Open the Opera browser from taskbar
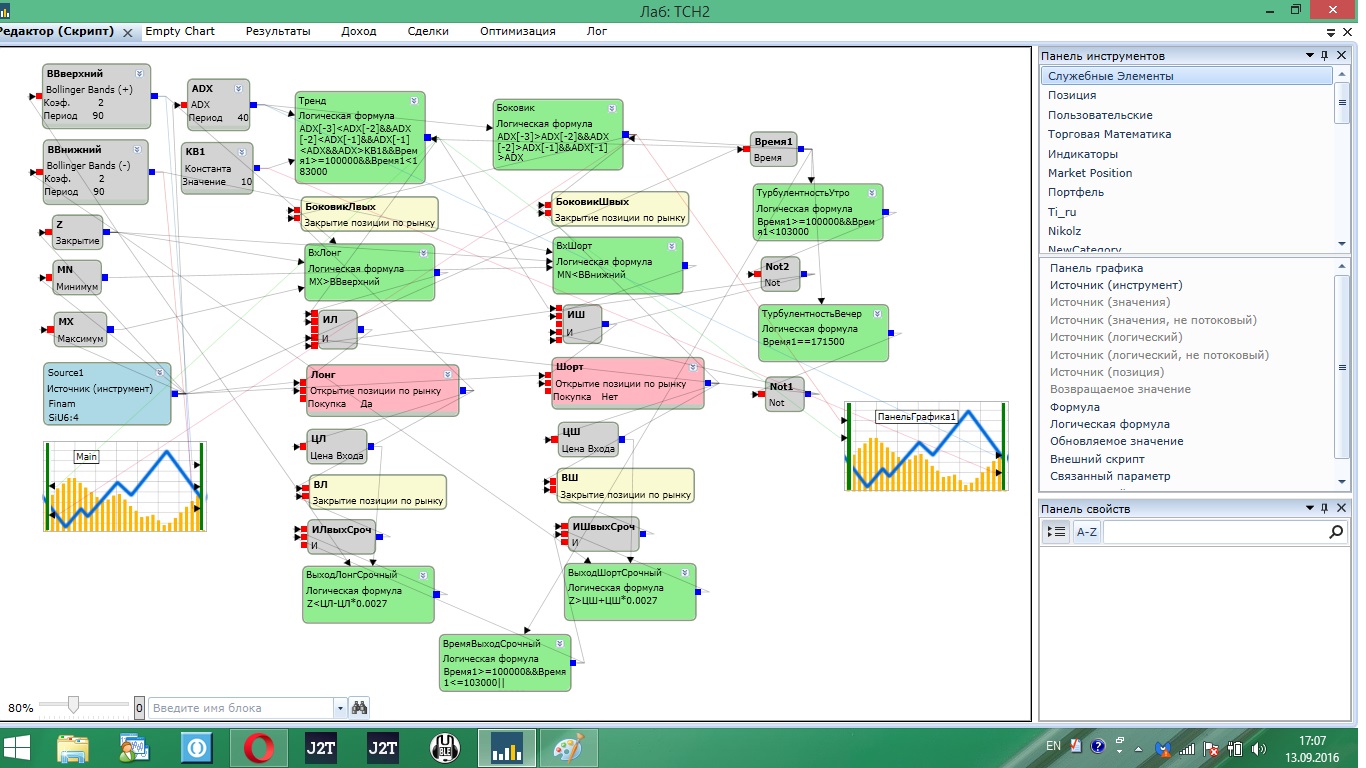The height and width of the screenshot is (768, 1366). [259, 747]
